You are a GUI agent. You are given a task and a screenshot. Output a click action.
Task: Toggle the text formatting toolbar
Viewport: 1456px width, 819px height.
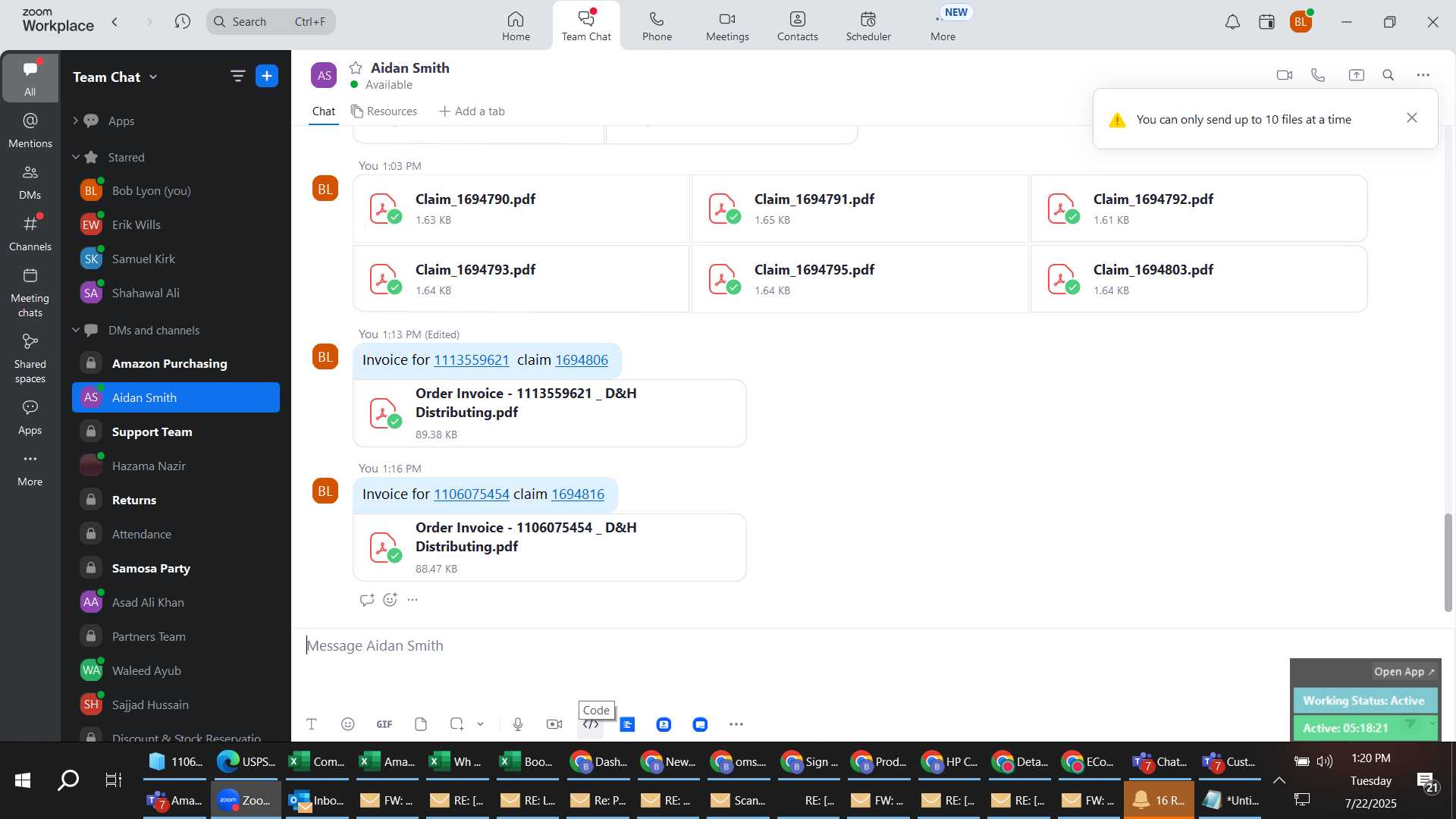coord(311,724)
